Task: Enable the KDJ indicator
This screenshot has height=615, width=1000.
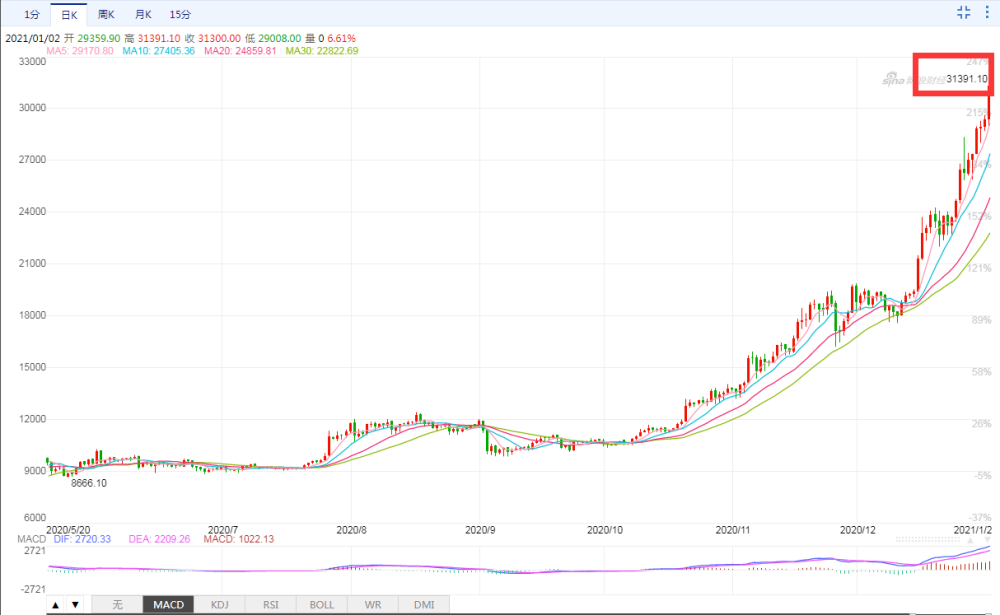Action: pos(219,604)
